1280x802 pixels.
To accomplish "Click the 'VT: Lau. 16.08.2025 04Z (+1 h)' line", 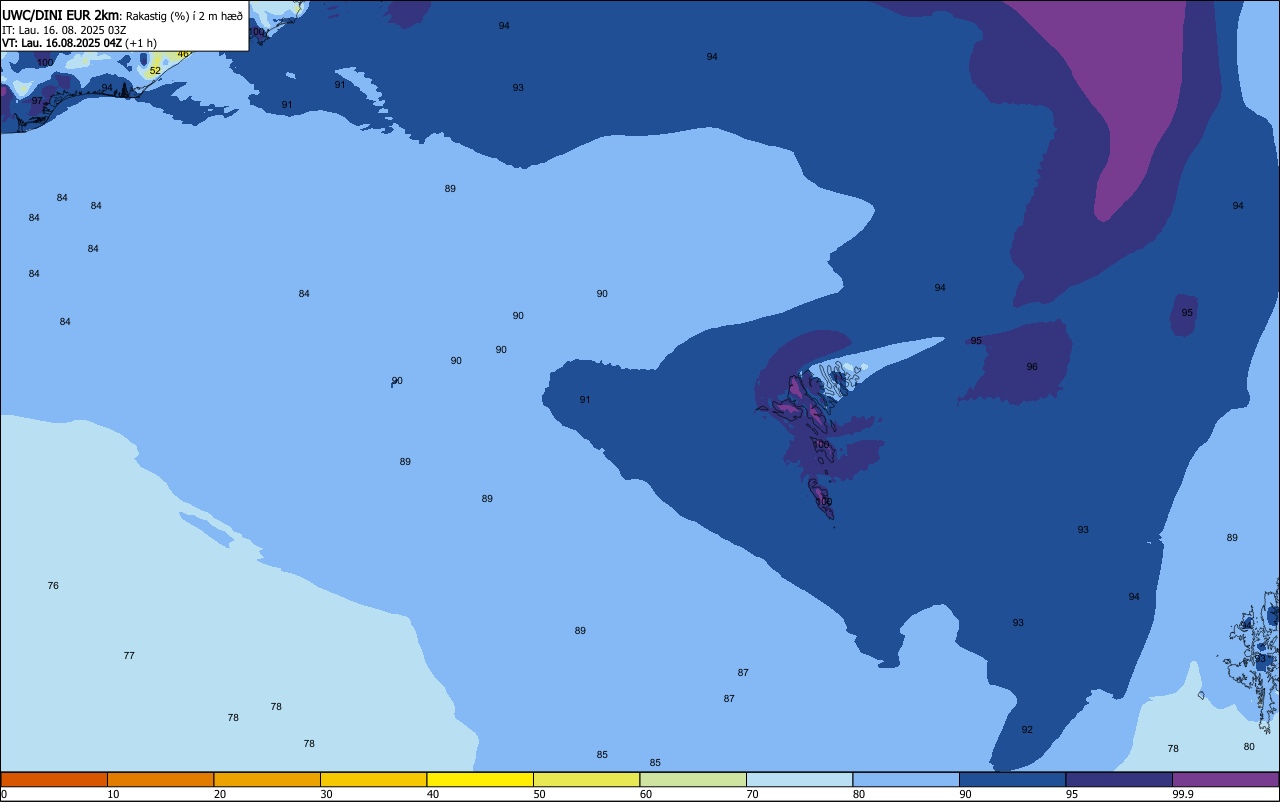I will tap(79, 43).
